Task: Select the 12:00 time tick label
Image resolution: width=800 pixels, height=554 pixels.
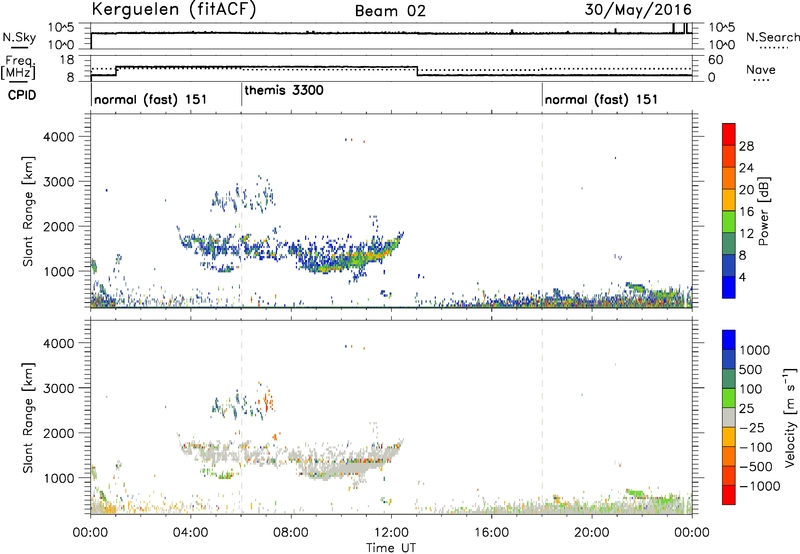Action: (391, 533)
